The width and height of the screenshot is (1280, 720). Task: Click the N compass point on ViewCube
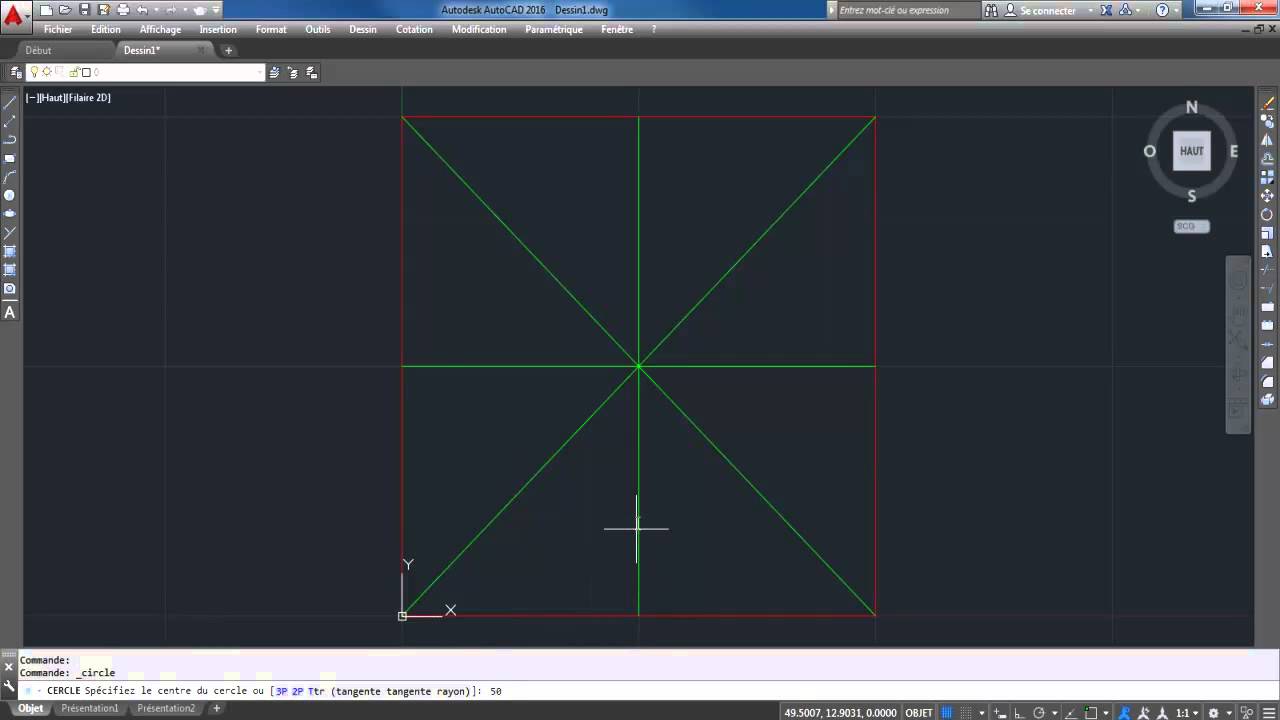pos(1191,107)
